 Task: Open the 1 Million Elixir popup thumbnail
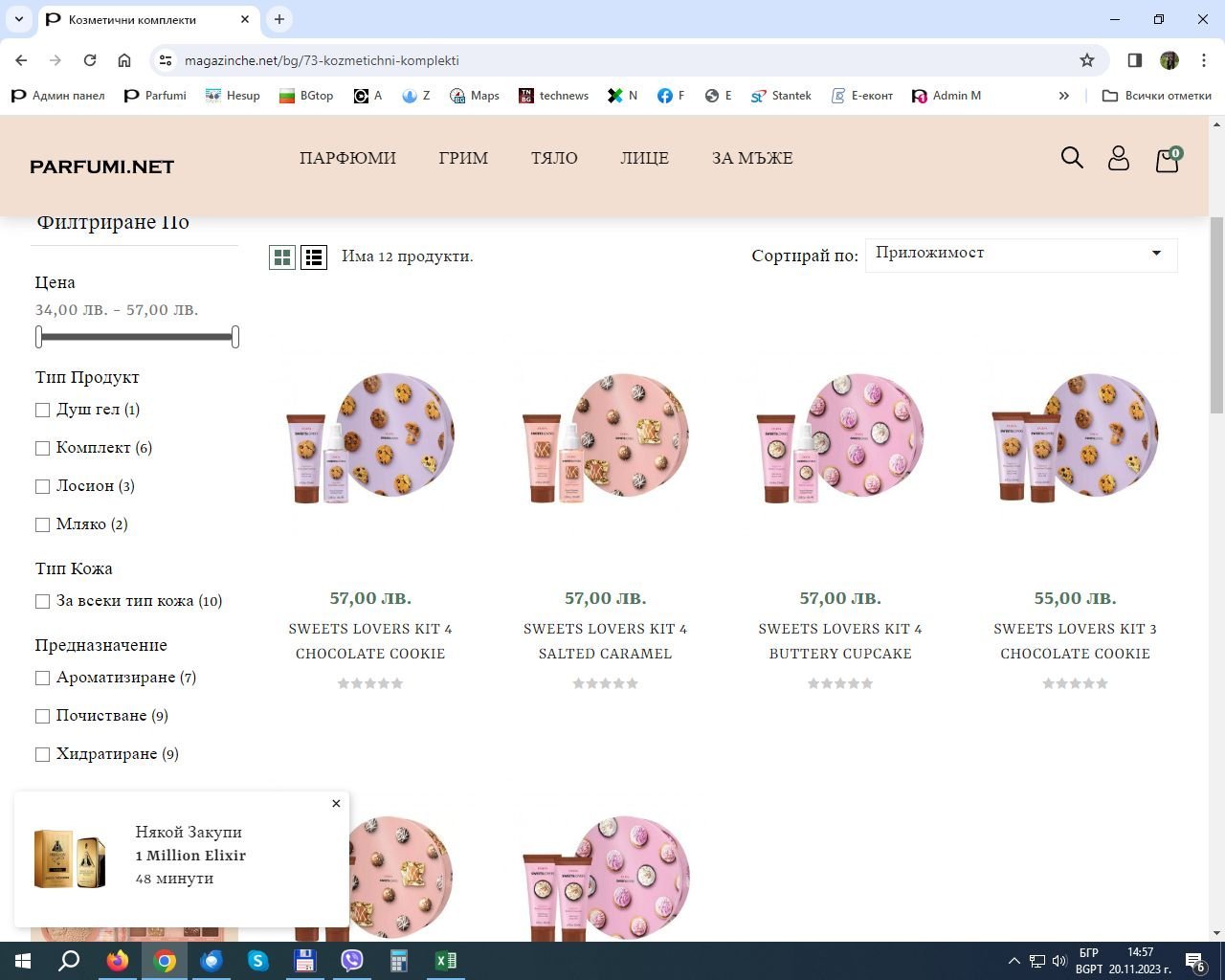(71, 858)
